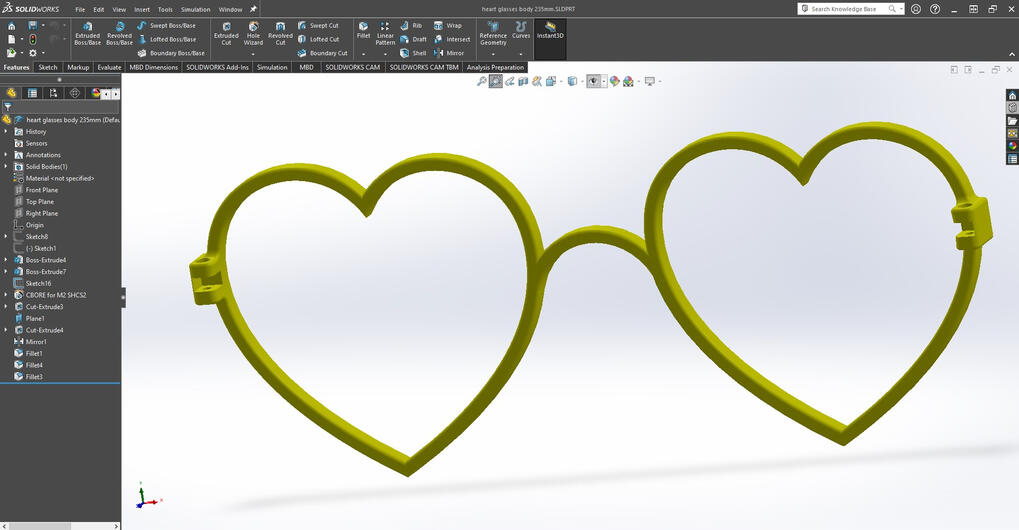The image size is (1019, 530).
Task: Start a Revolved Cut
Action: coord(280,34)
